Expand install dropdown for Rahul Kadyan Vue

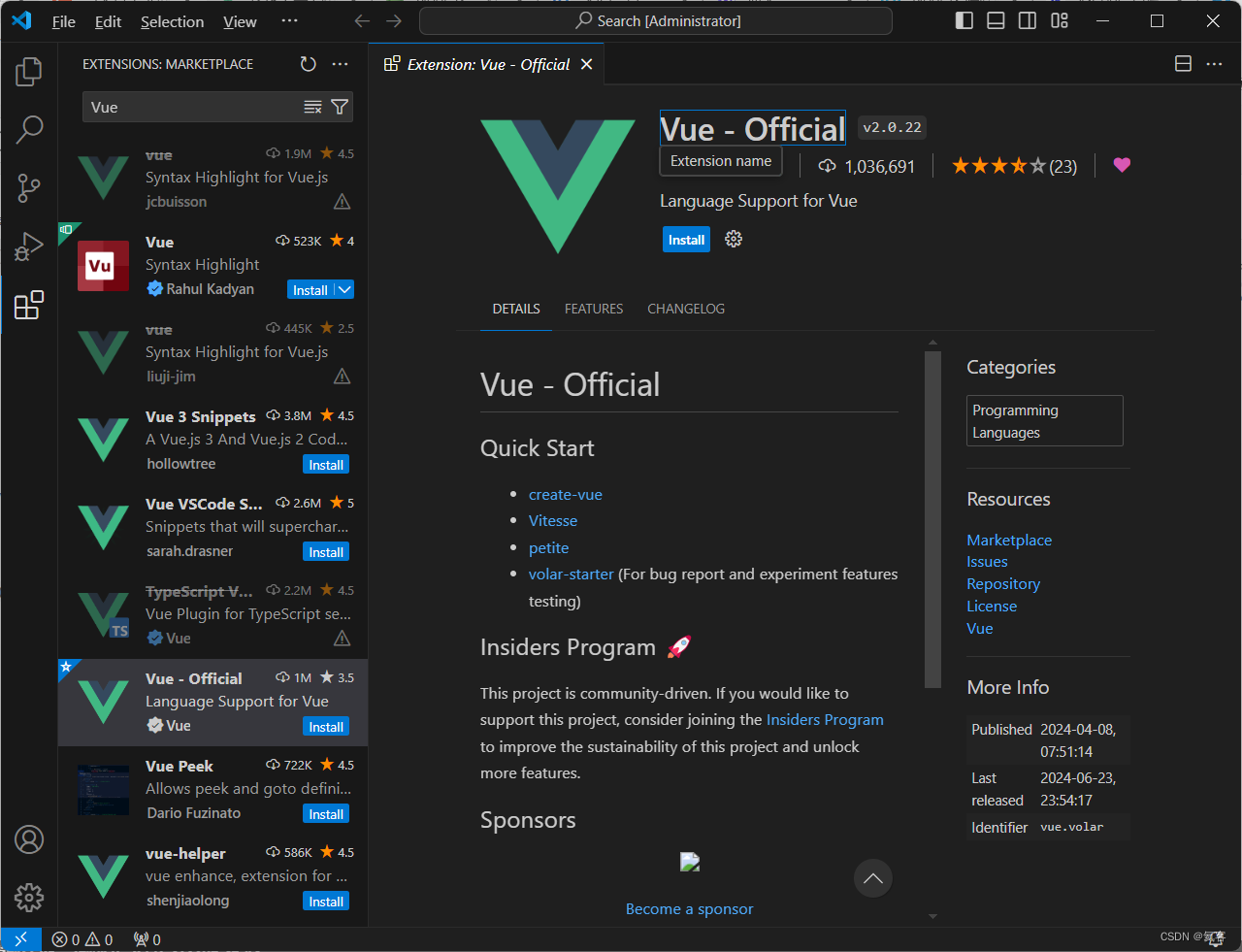(x=344, y=289)
